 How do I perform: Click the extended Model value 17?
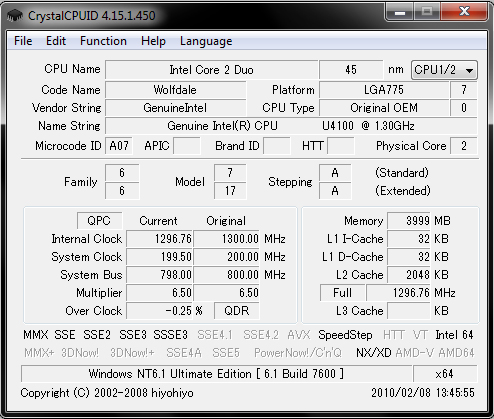coord(230,191)
